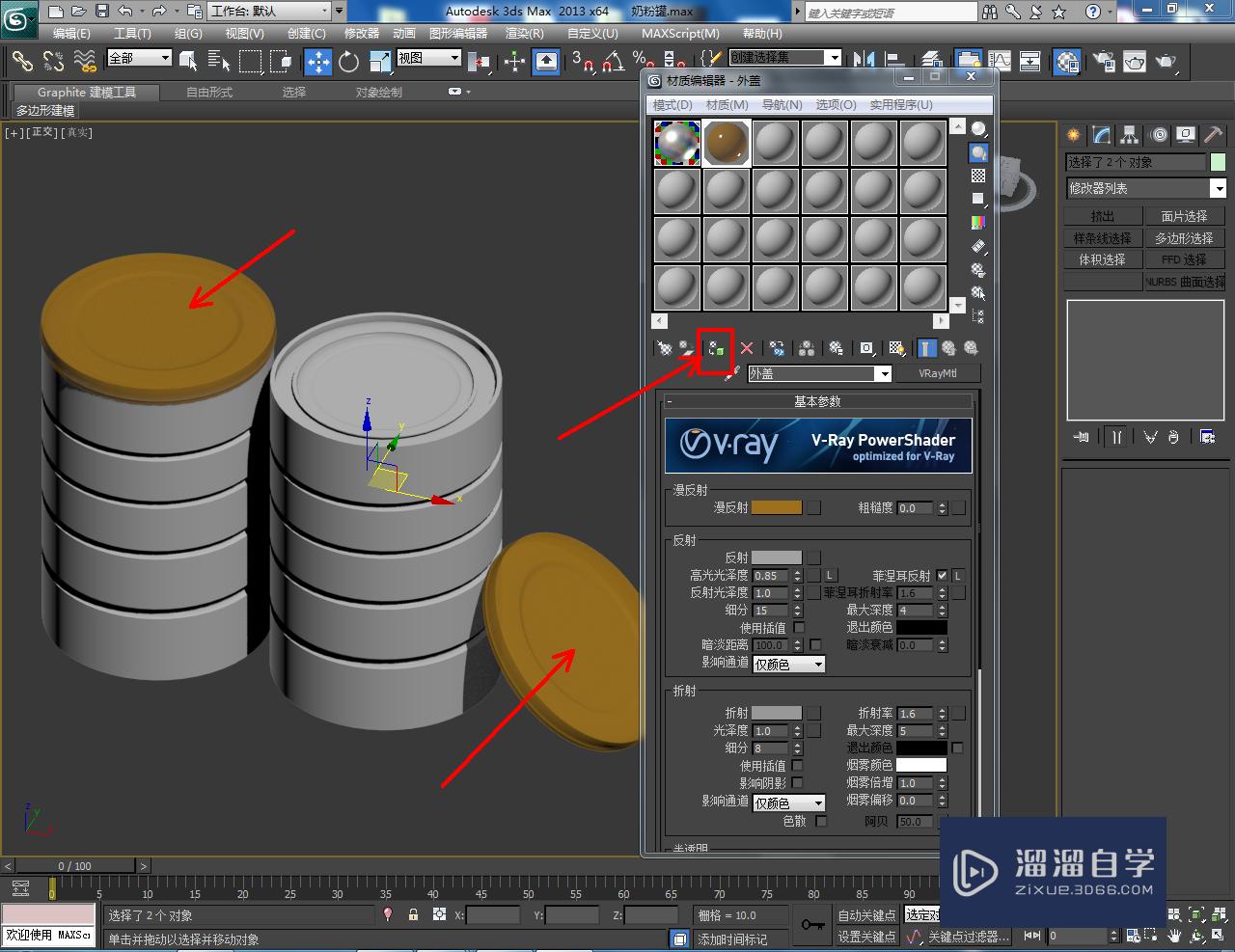Toggle the Angle Snap tool
The height and width of the screenshot is (952, 1235).
coord(613,62)
